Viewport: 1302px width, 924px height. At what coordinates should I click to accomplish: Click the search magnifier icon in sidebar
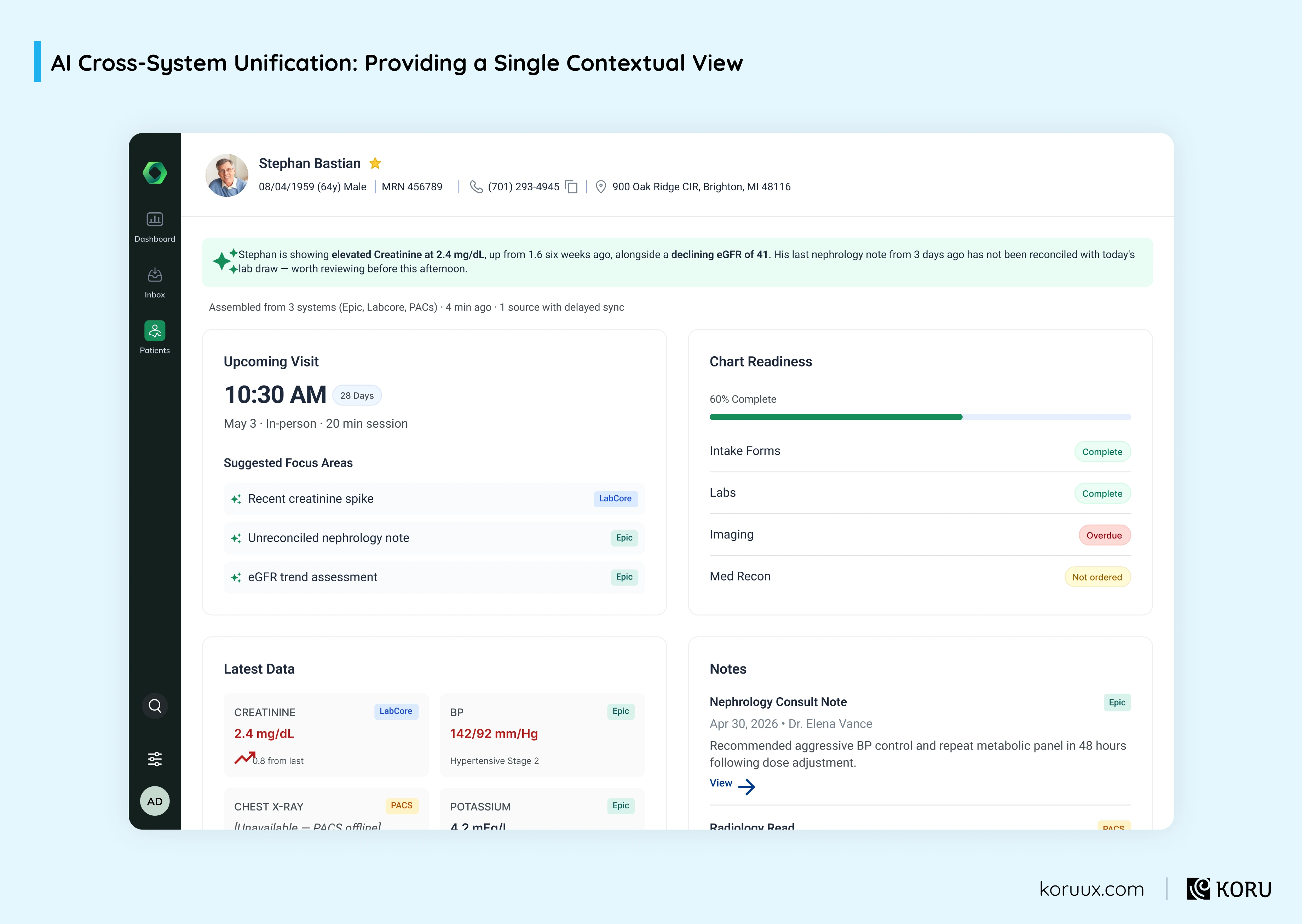[x=155, y=706]
